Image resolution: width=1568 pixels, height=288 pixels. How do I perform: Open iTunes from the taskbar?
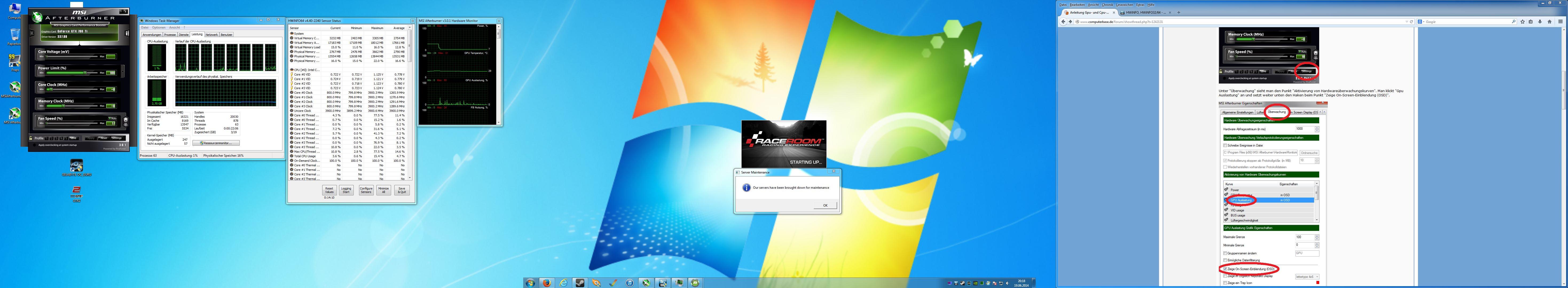(630, 283)
